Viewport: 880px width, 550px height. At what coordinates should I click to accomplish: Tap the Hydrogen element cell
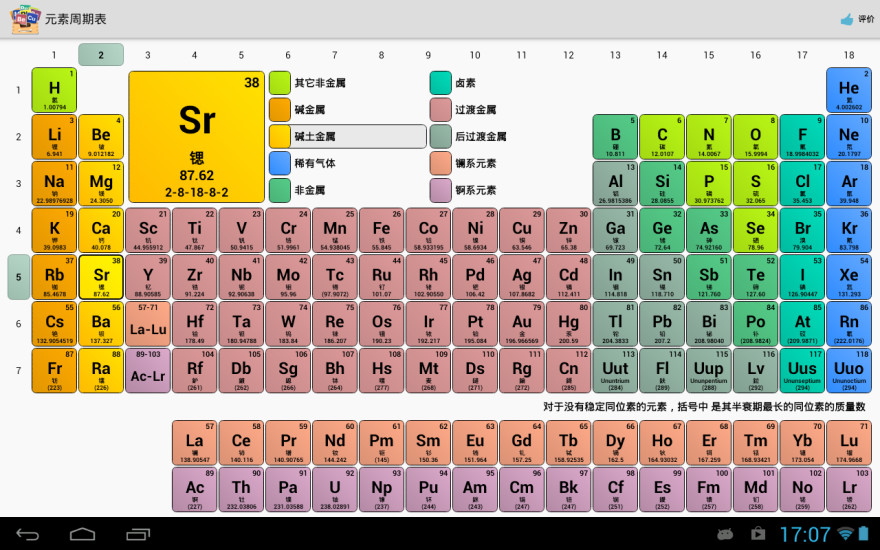tap(54, 90)
